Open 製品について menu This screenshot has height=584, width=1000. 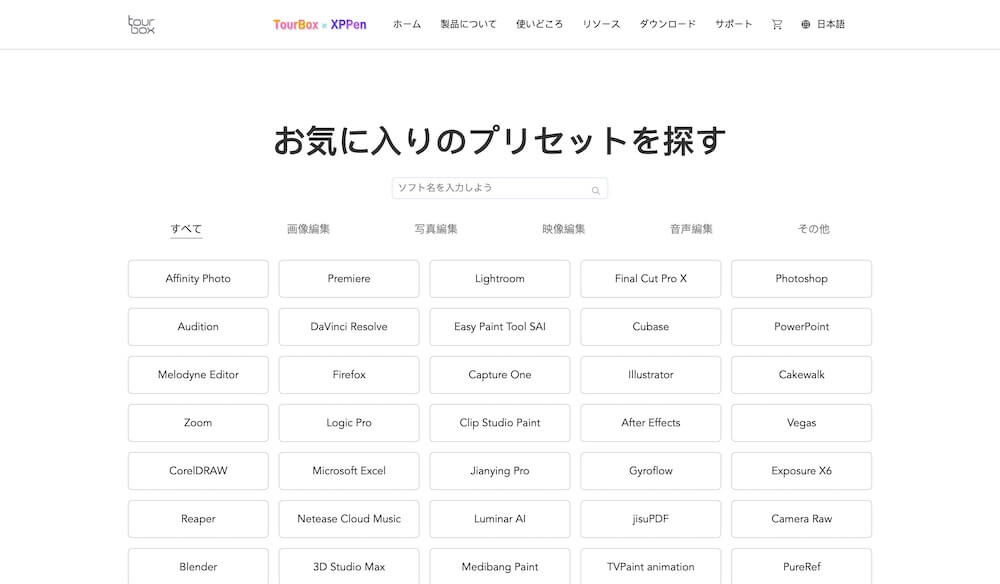coord(468,24)
